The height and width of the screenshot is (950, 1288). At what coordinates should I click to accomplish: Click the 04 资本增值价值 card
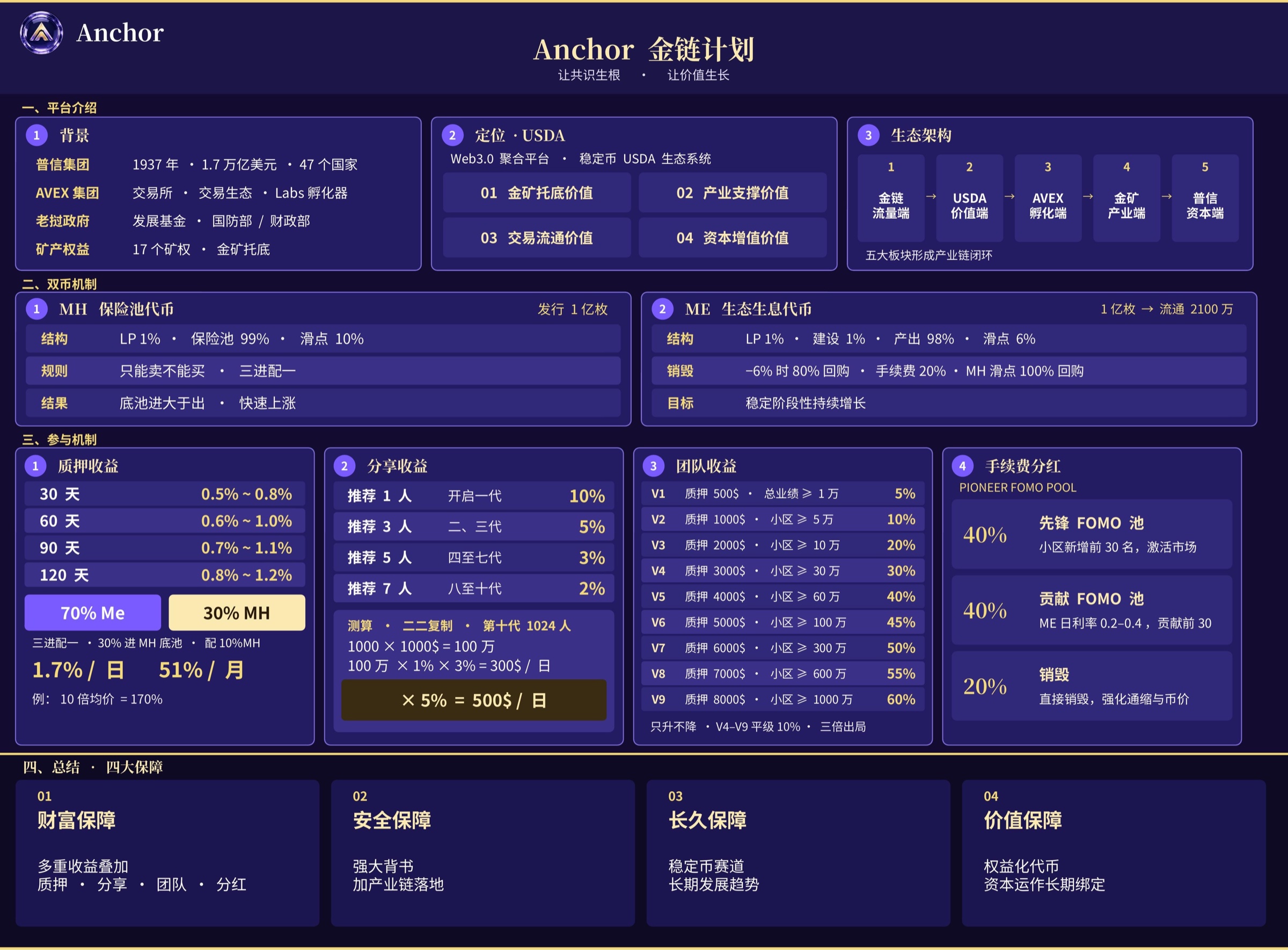[x=733, y=238]
